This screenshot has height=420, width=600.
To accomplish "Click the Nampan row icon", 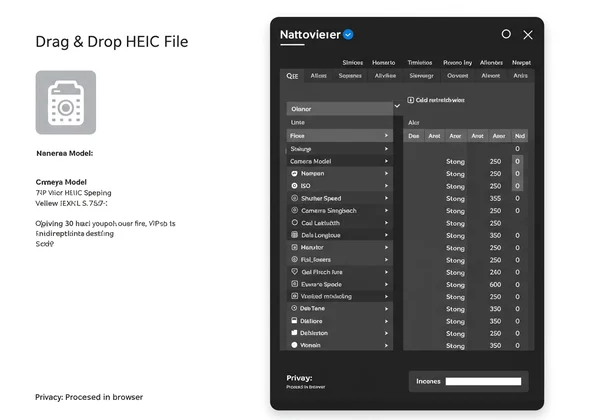I will pyautogui.click(x=294, y=174).
